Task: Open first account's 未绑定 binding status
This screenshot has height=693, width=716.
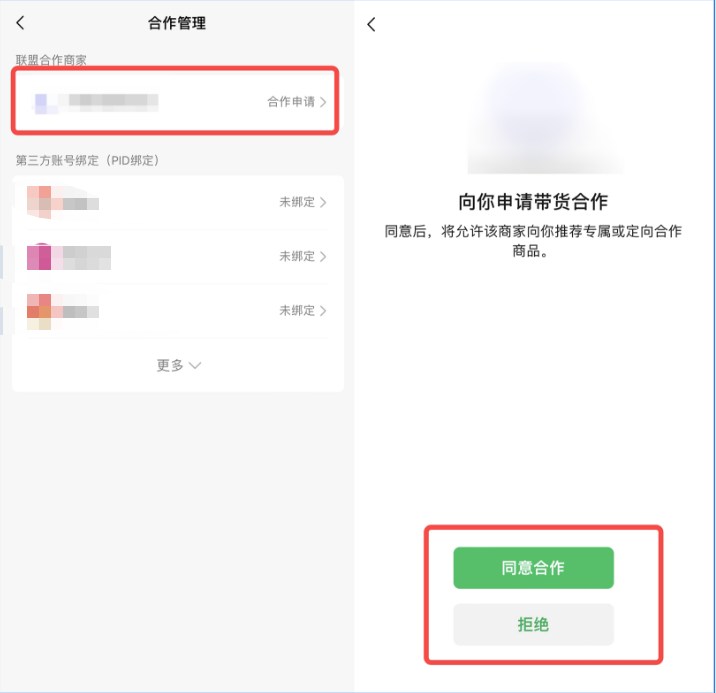Action: [x=303, y=202]
